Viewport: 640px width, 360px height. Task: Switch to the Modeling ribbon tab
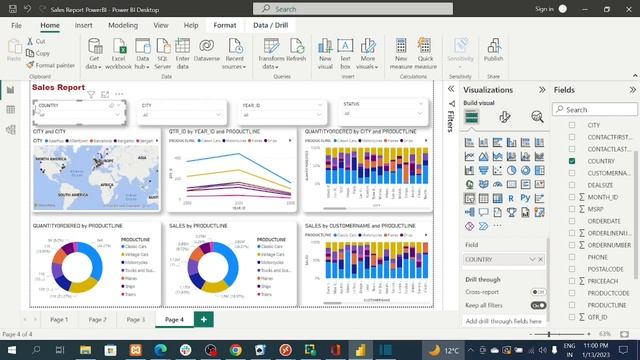coord(123,25)
